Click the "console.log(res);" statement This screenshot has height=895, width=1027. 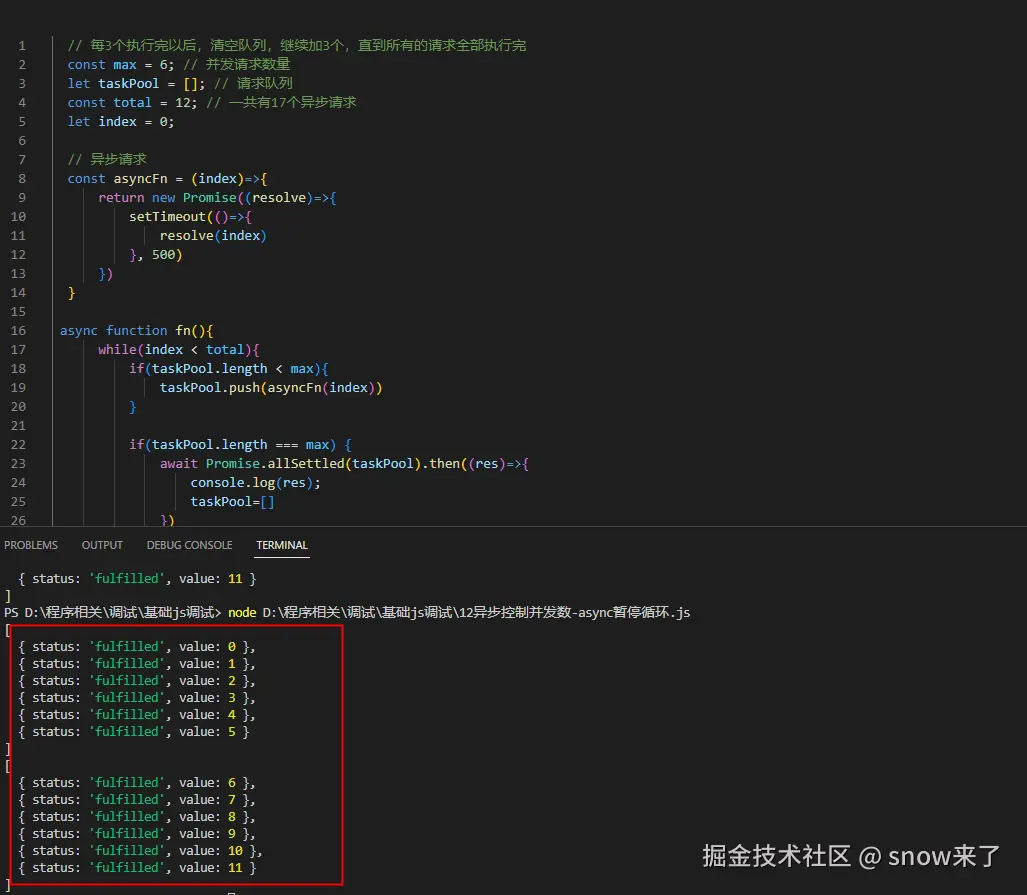pos(255,482)
